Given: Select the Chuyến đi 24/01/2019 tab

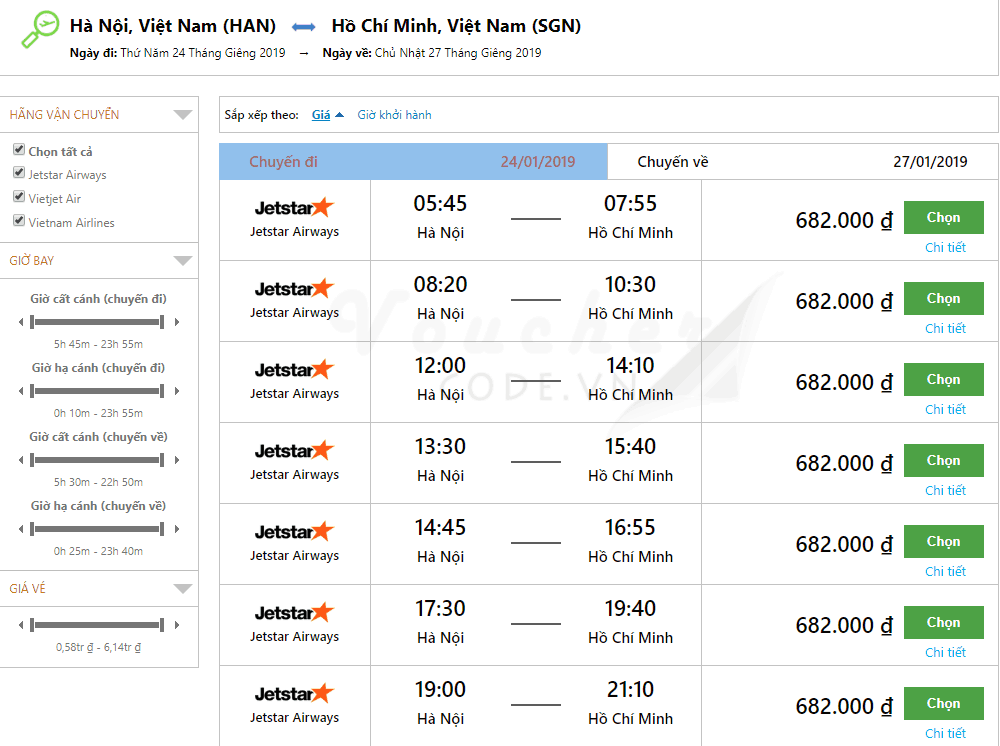Looking at the screenshot, I should (412, 162).
